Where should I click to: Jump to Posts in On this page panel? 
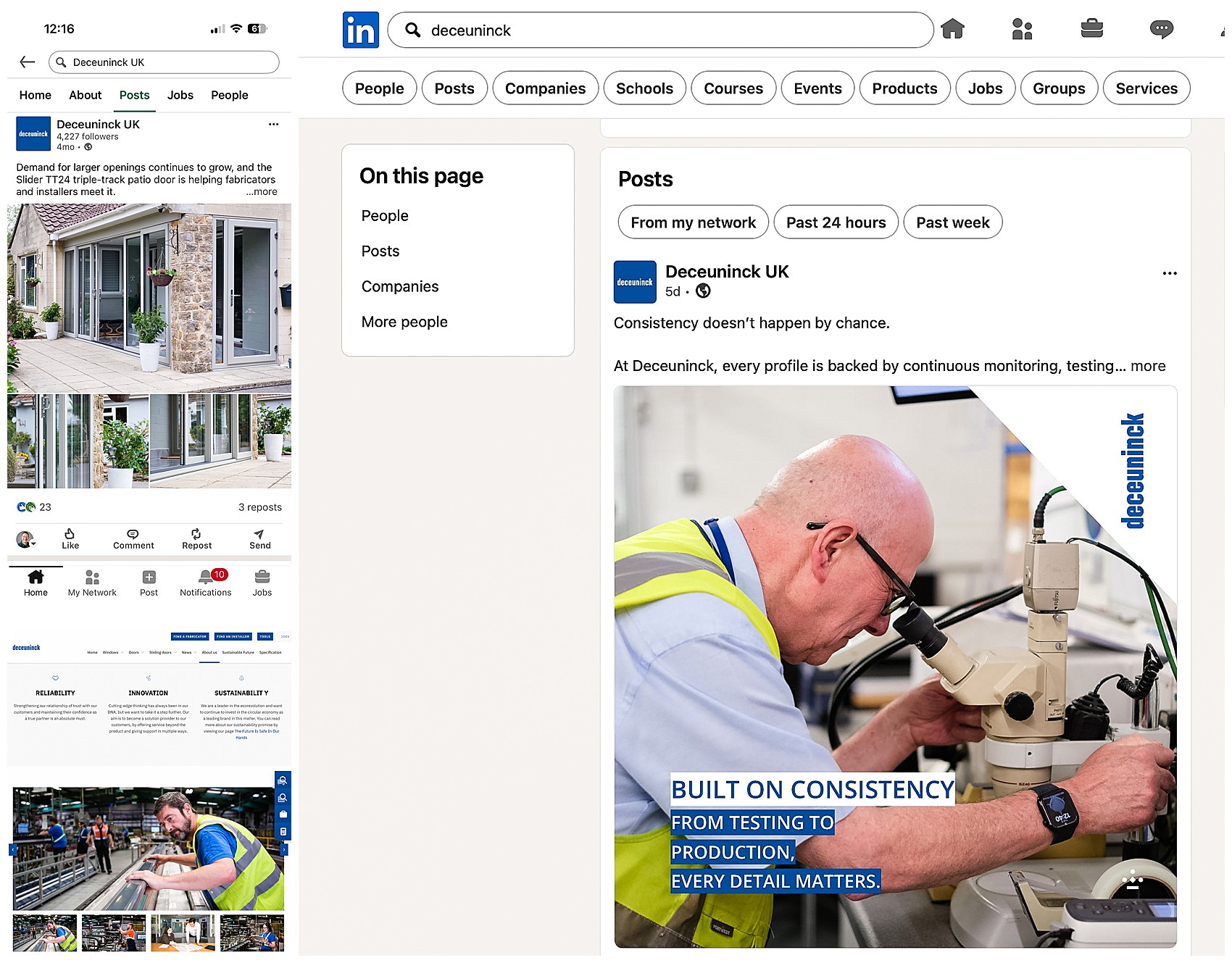380,251
